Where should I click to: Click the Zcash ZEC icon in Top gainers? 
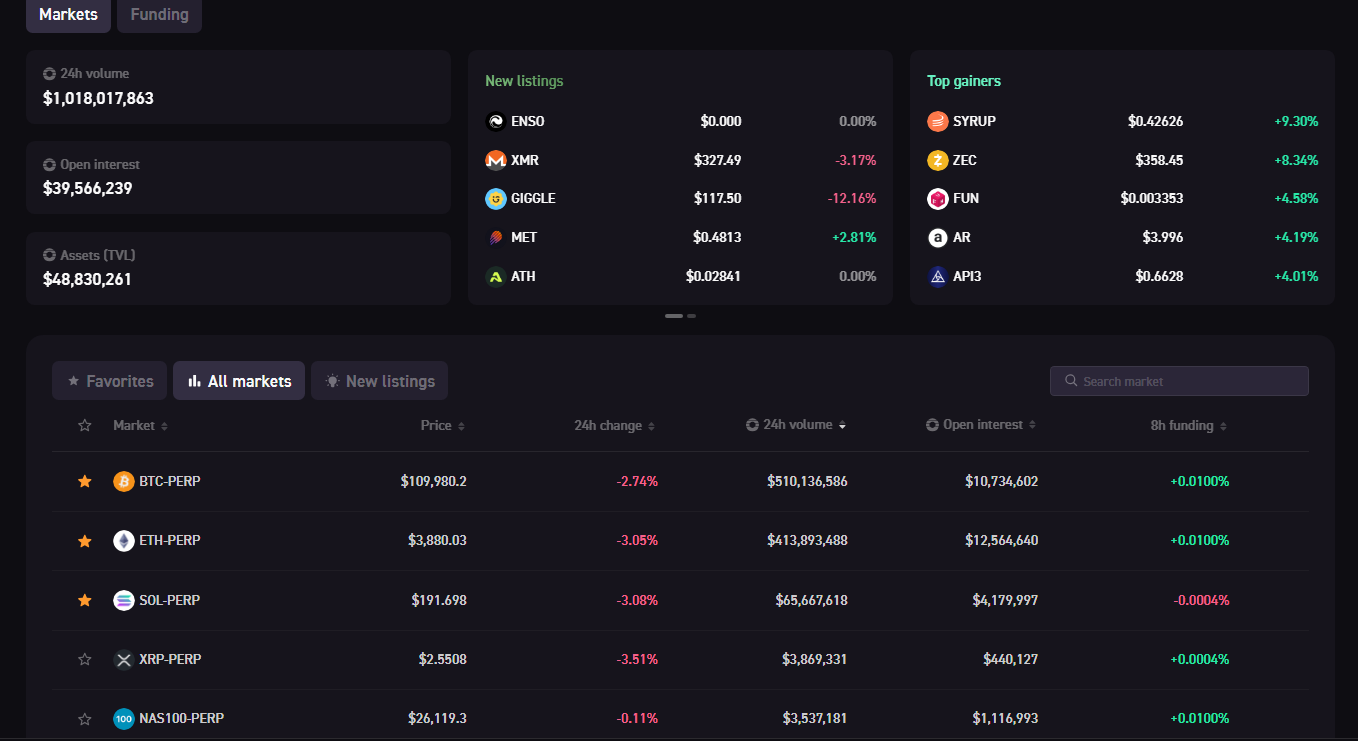937,160
